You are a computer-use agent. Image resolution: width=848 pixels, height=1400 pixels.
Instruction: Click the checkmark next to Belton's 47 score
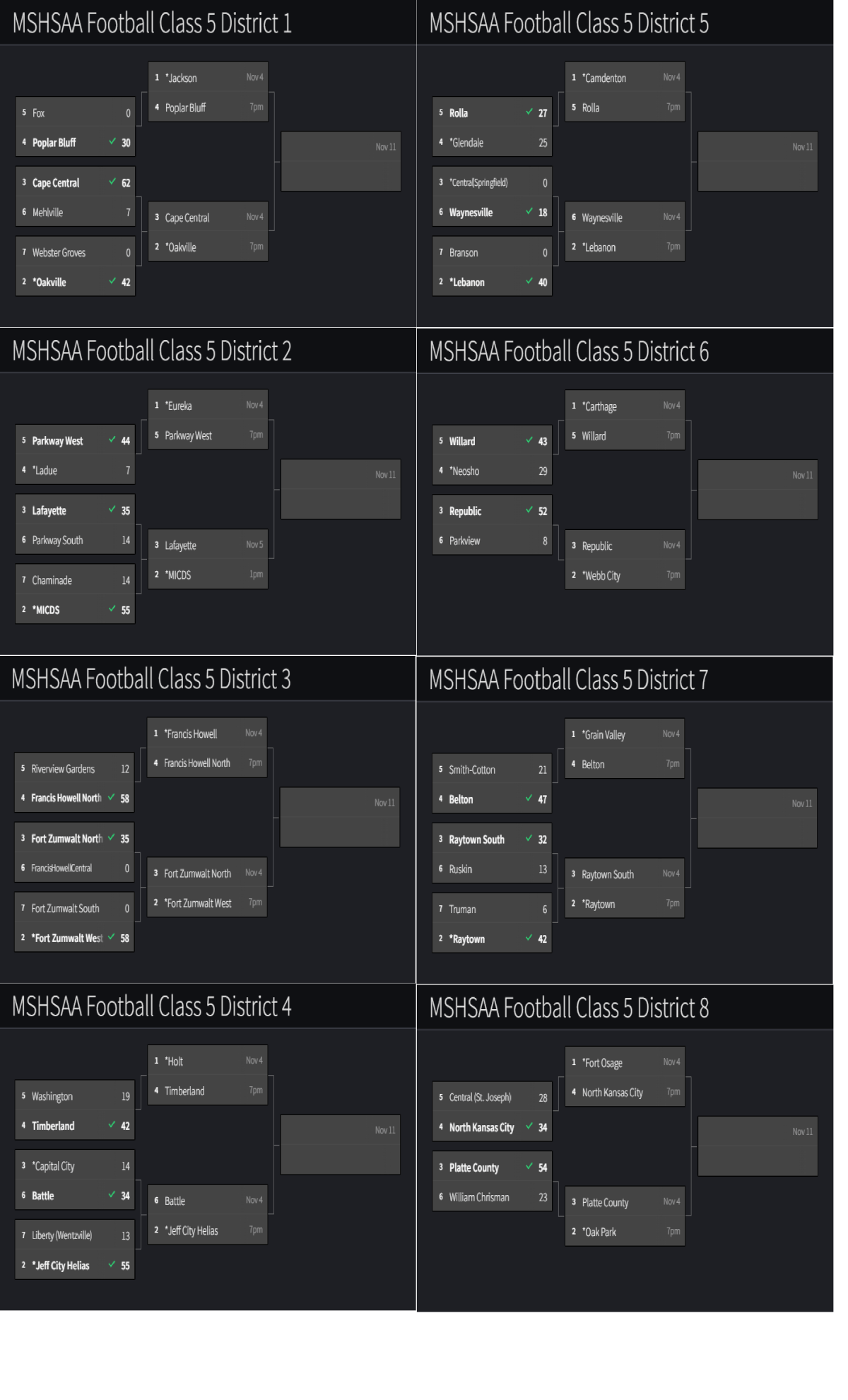(529, 799)
